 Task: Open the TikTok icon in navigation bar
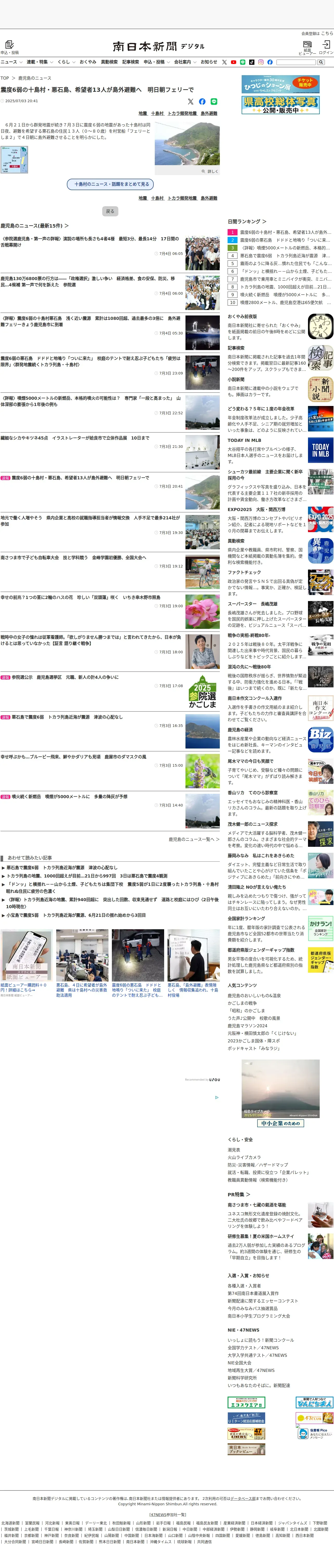[x=252, y=62]
